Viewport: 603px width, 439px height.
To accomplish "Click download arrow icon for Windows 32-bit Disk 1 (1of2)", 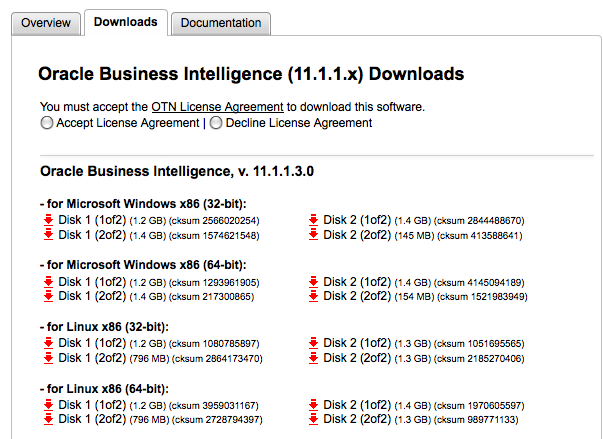I will click(x=48, y=220).
